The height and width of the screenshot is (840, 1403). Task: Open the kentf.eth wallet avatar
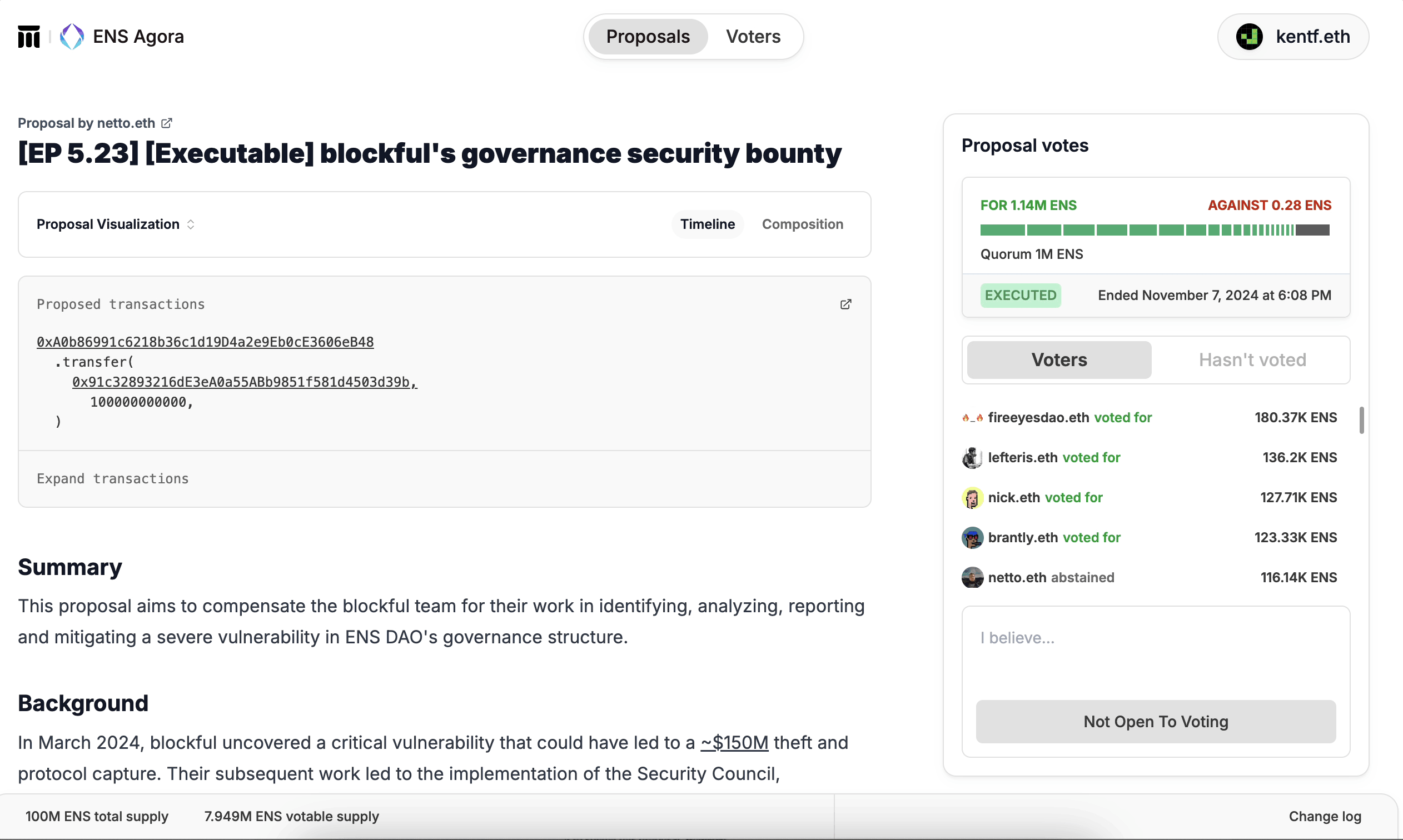[x=1249, y=37]
